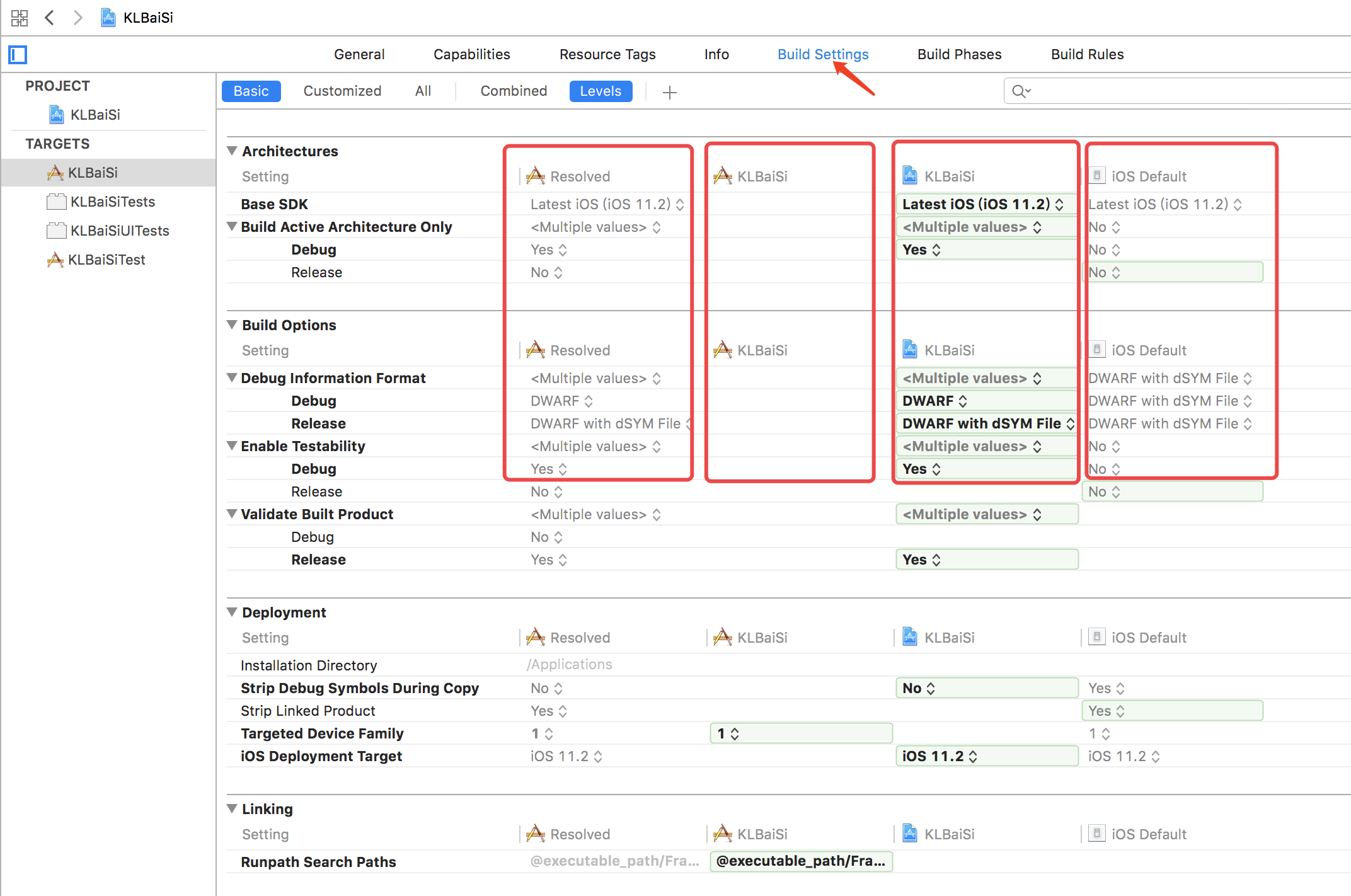1351x896 pixels.
Task: Click the iOS Deployment Target stepper
Action: pyautogui.click(x=973, y=756)
